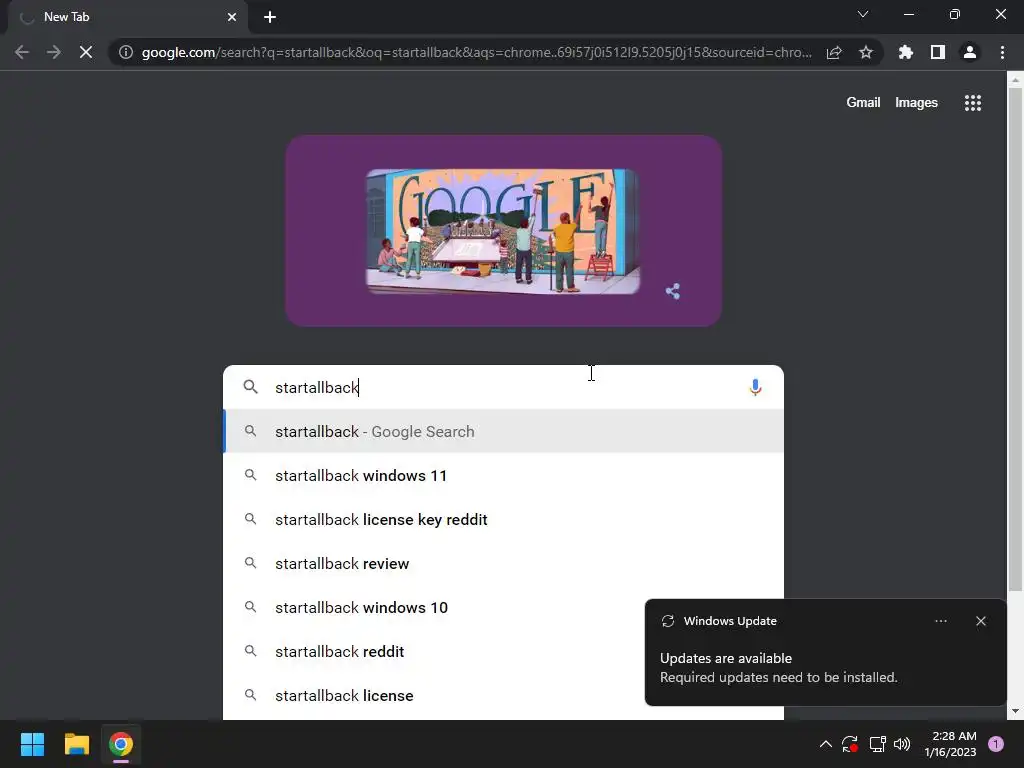Open the taskbar clock and date
Image resolution: width=1024 pixels, height=768 pixels.
950,744
